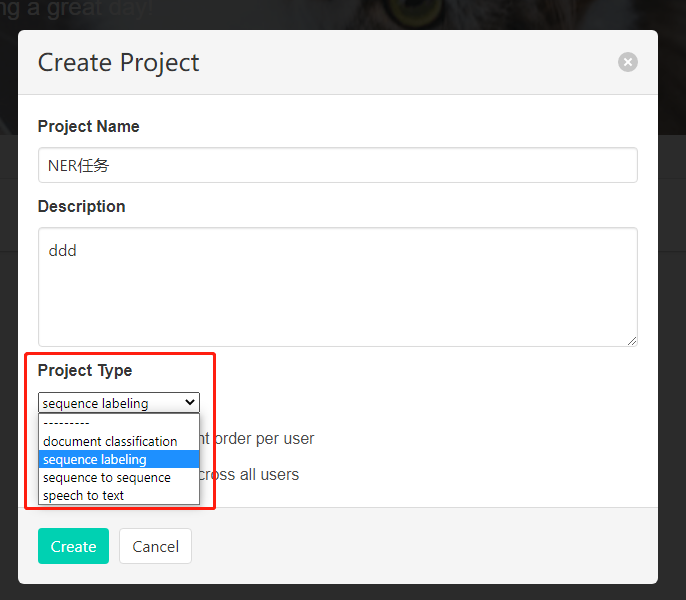This screenshot has height=600, width=686.
Task: Grab the Description textarea resize handle
Action: (x=631, y=340)
